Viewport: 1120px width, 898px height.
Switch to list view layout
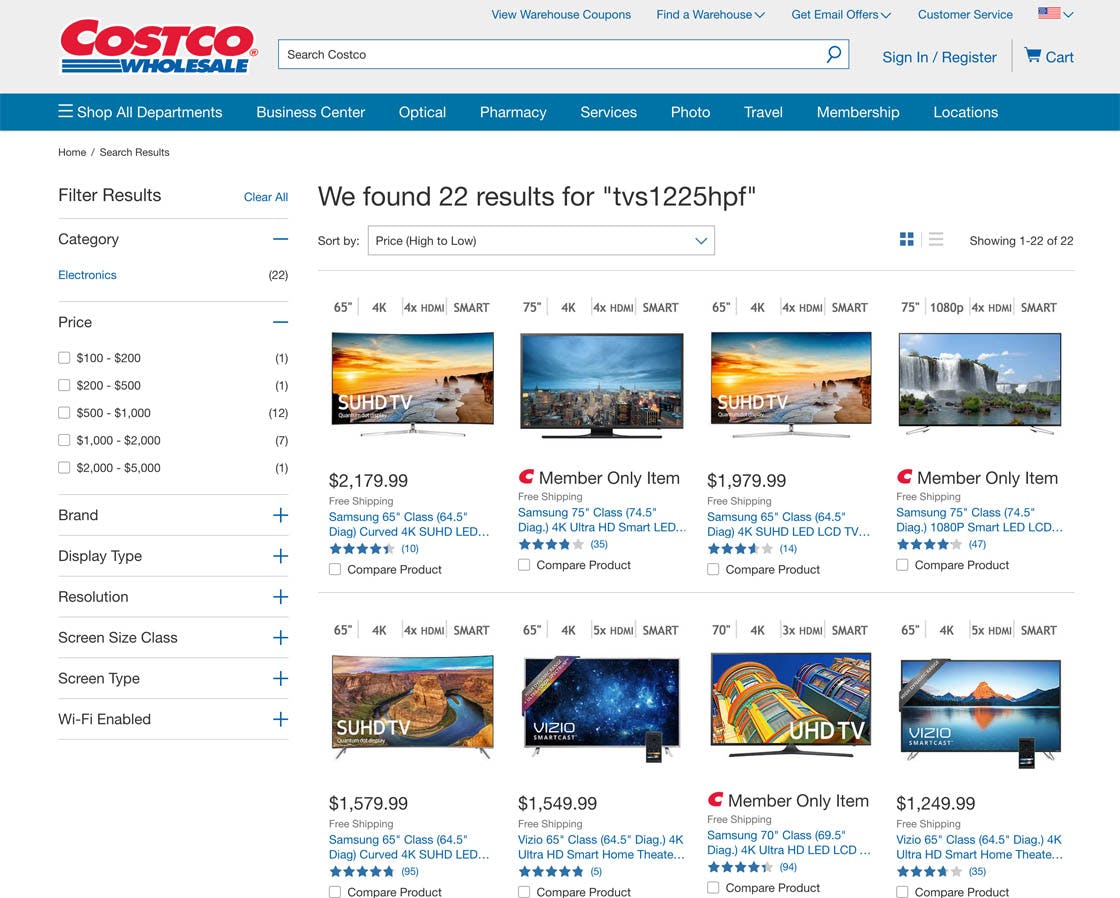936,239
